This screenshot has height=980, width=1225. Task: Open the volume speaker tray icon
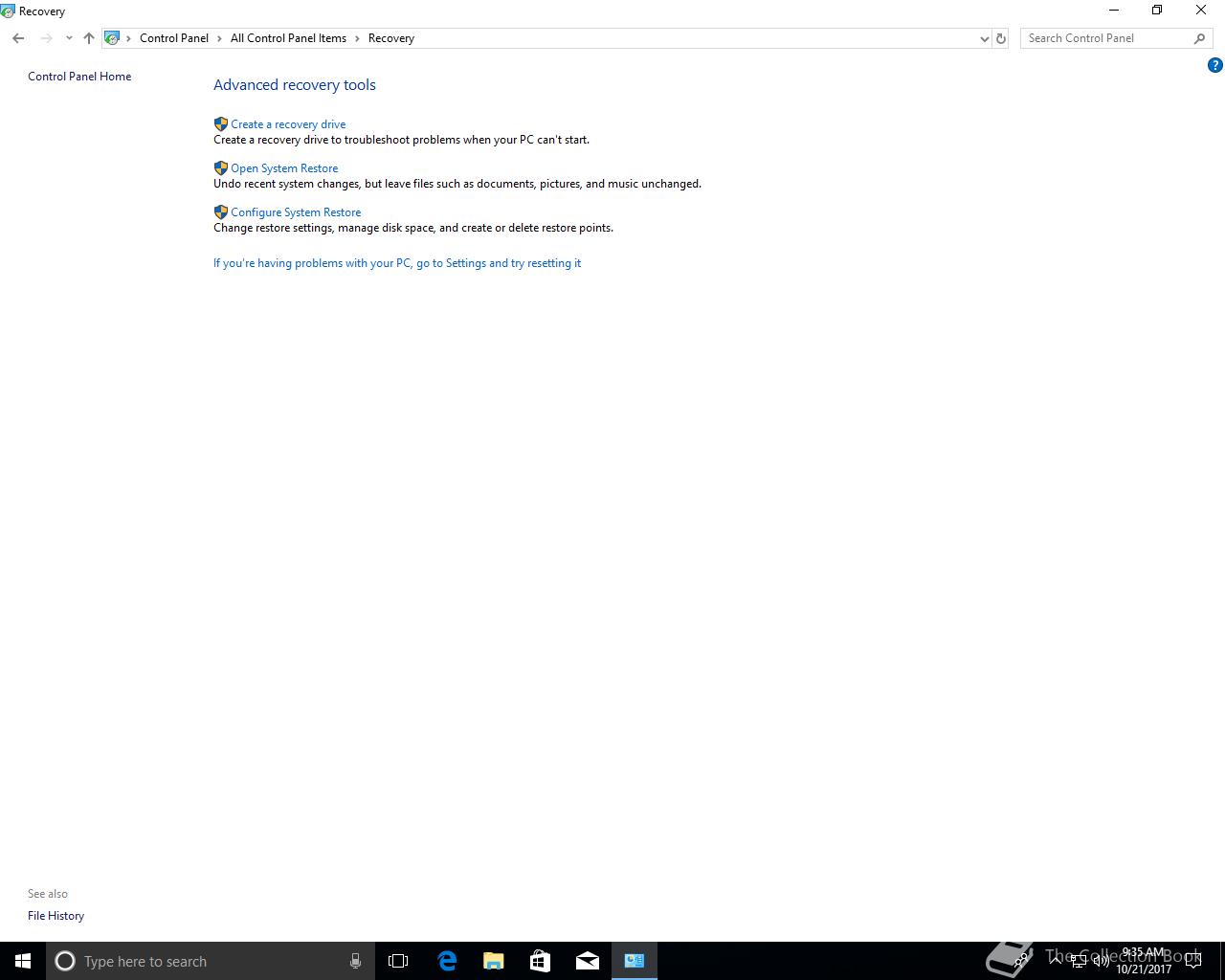click(x=1102, y=961)
